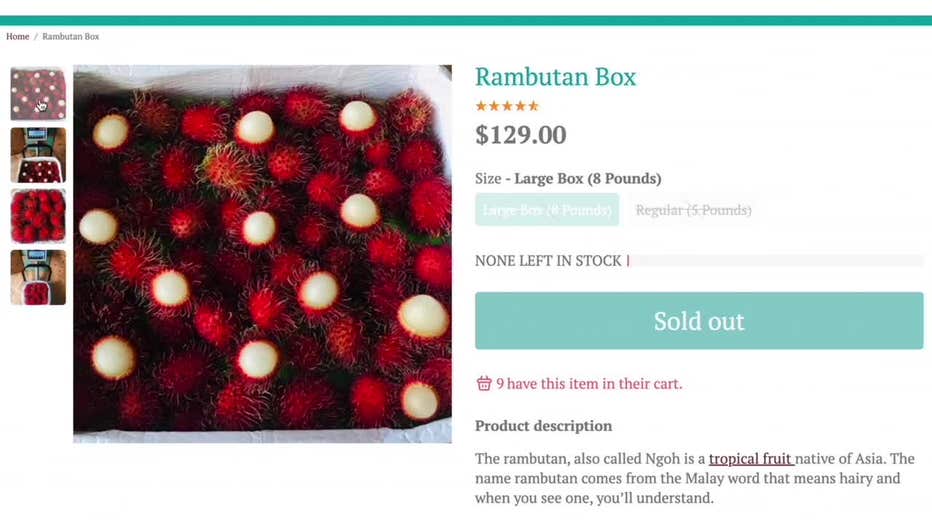
Task: Click the main rambutan product image
Action: [262, 254]
